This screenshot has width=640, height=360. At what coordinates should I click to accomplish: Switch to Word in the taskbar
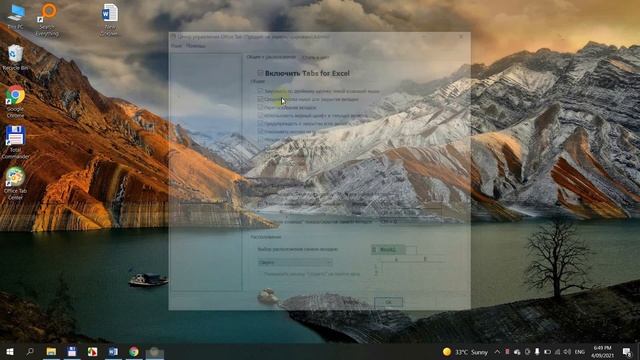click(x=113, y=351)
